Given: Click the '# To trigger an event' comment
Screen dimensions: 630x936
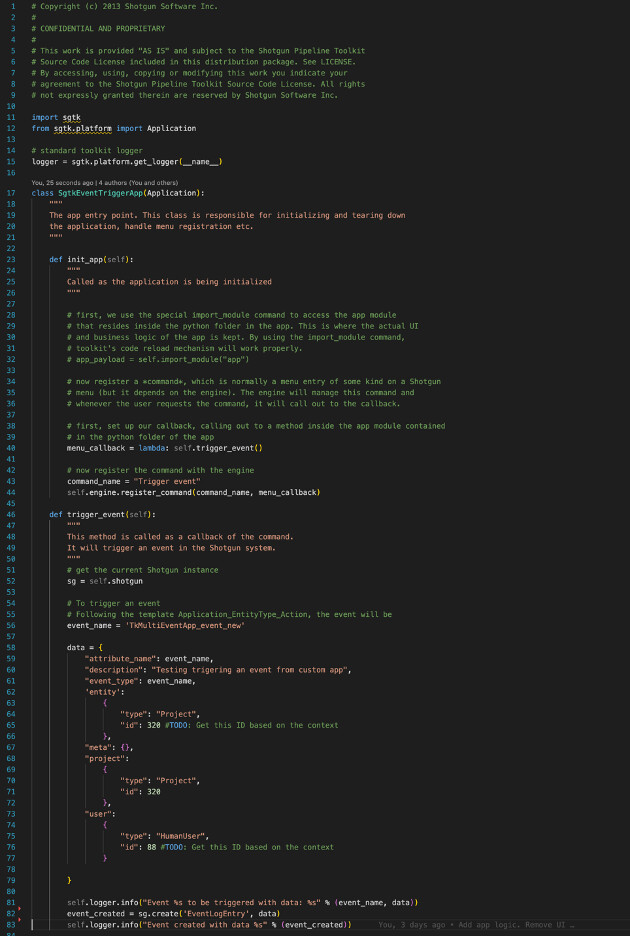Looking at the screenshot, I should tap(113, 604).
